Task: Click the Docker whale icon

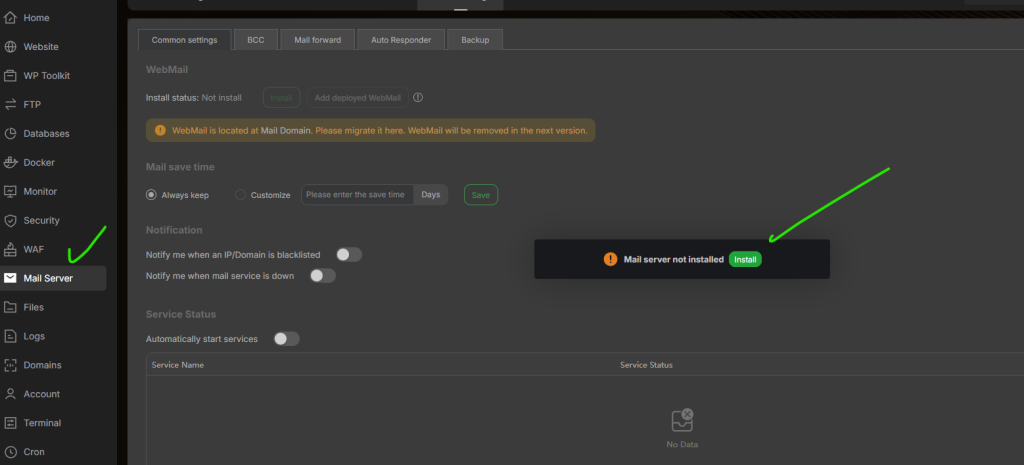Action: click(11, 162)
